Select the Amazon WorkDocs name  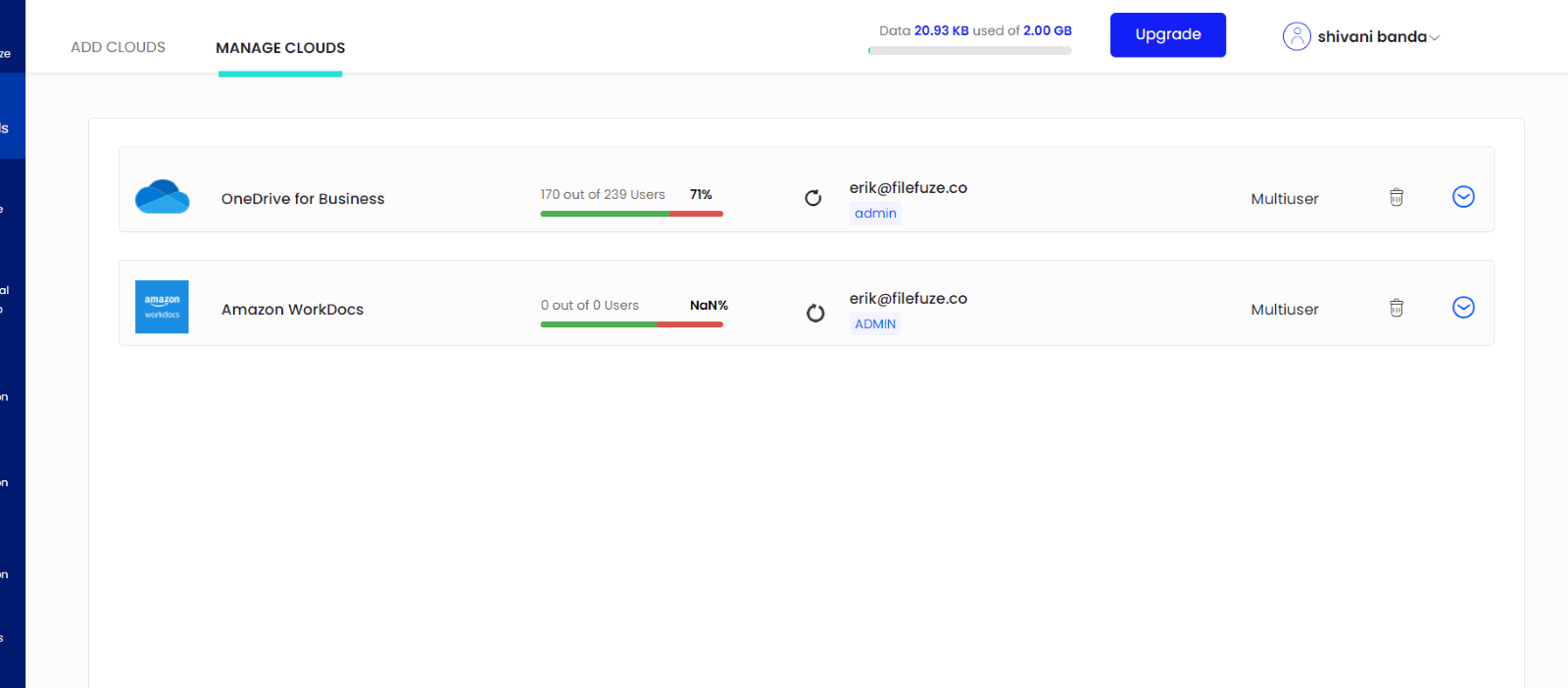click(x=292, y=310)
